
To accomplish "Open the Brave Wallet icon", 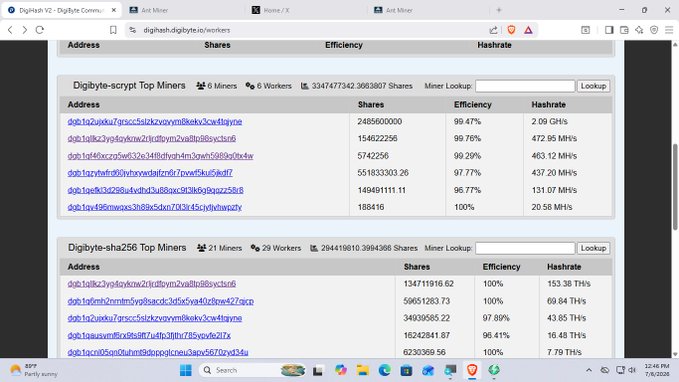I will coord(624,30).
